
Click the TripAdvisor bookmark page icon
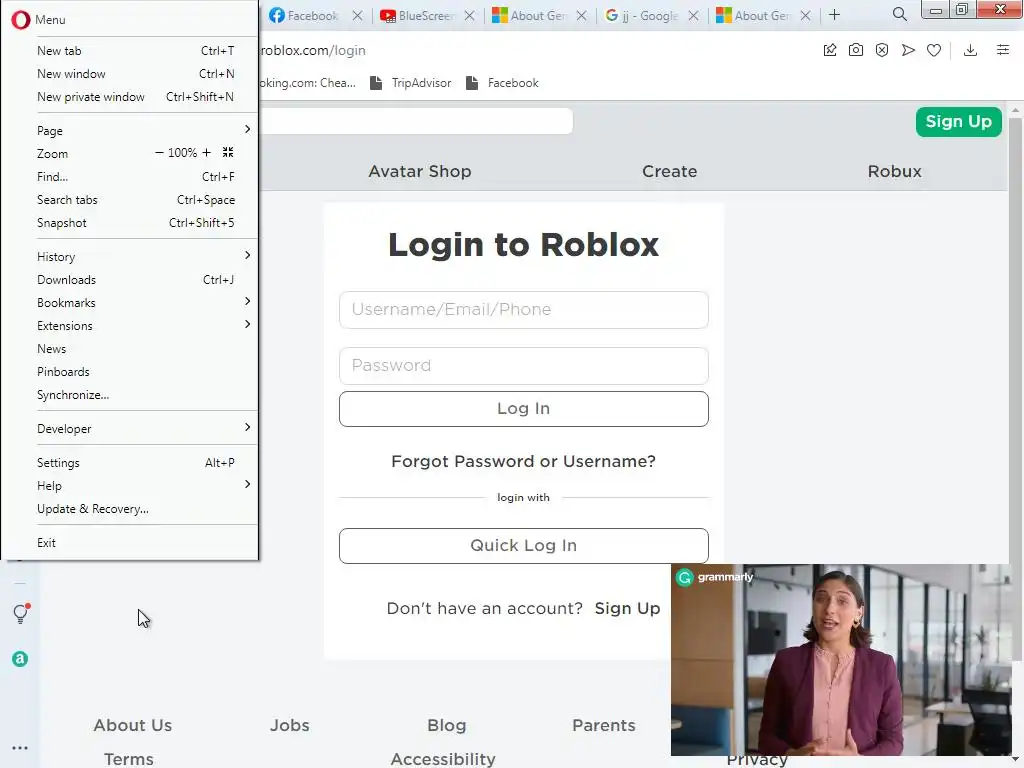[x=376, y=83]
